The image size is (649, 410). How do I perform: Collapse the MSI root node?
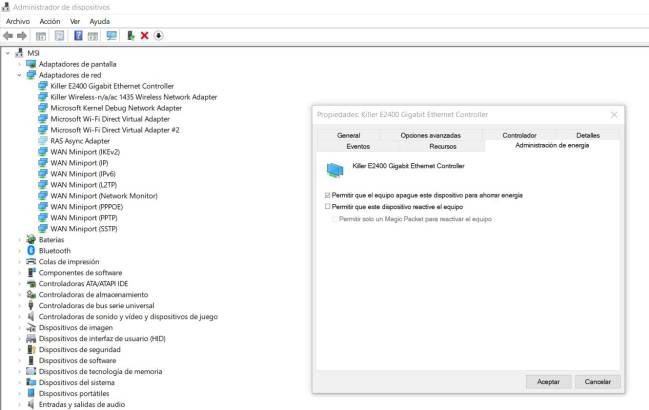point(7,53)
